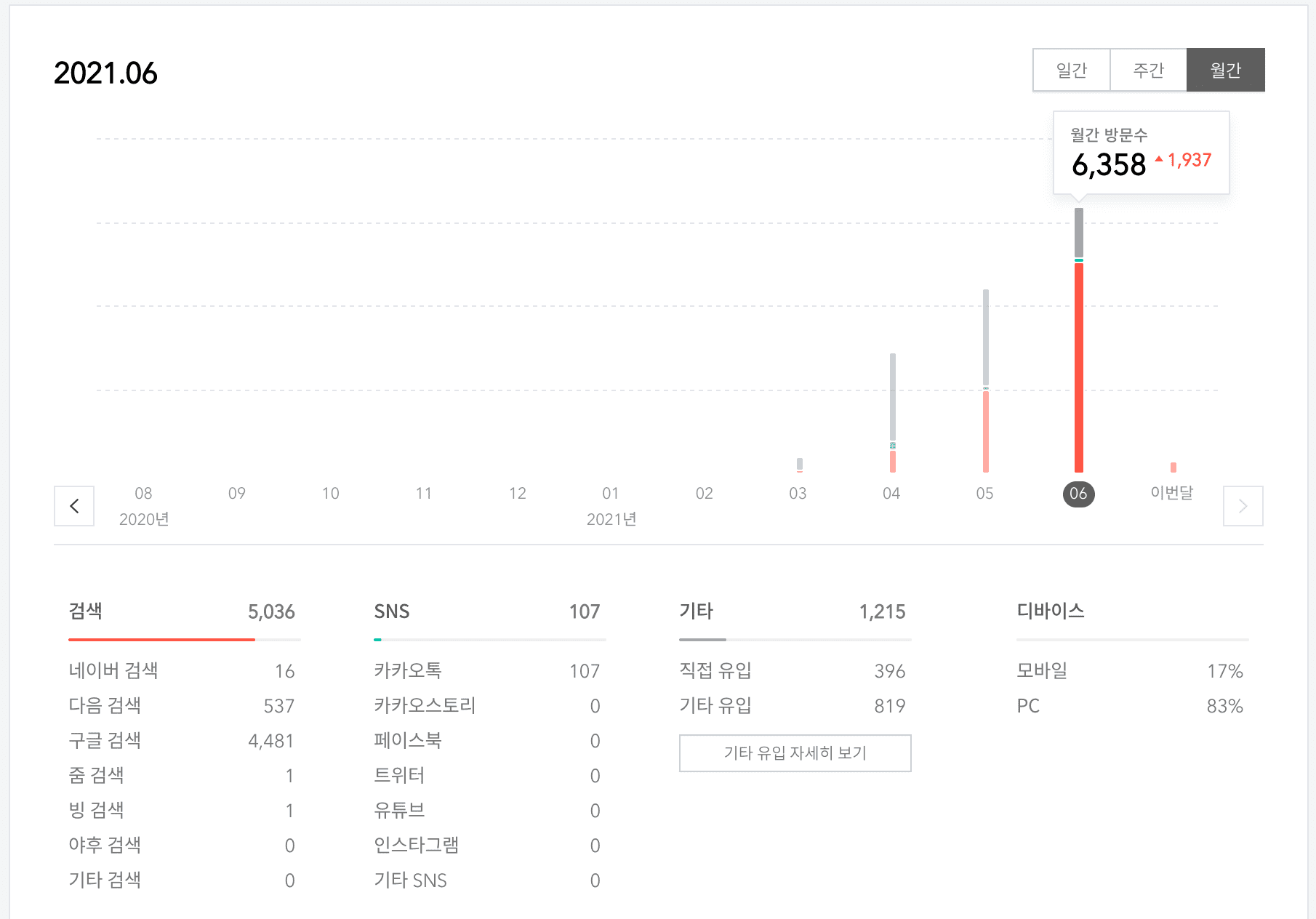Select month 11 on the chart axis

tap(424, 494)
